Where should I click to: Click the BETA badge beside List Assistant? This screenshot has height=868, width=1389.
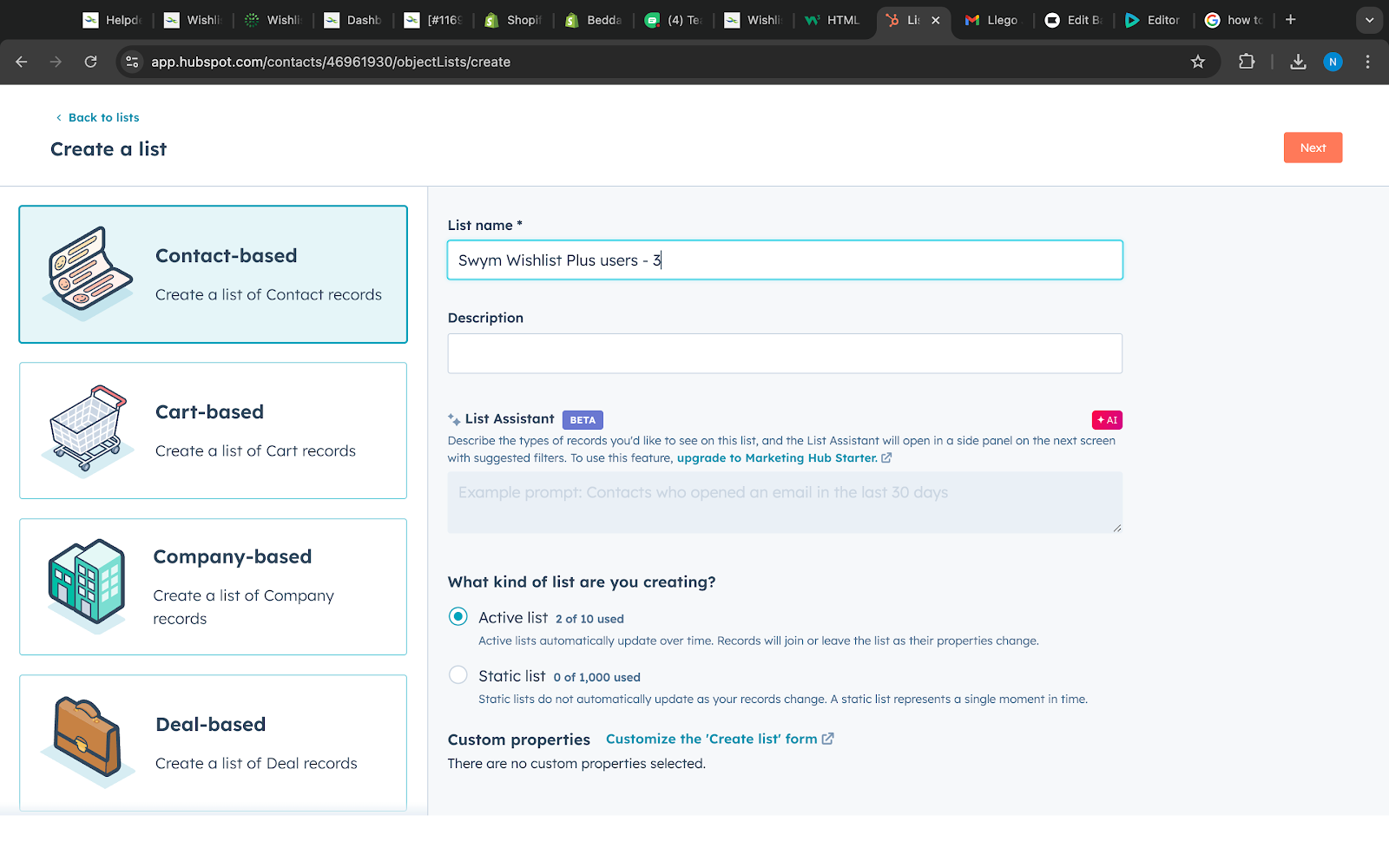tap(583, 420)
